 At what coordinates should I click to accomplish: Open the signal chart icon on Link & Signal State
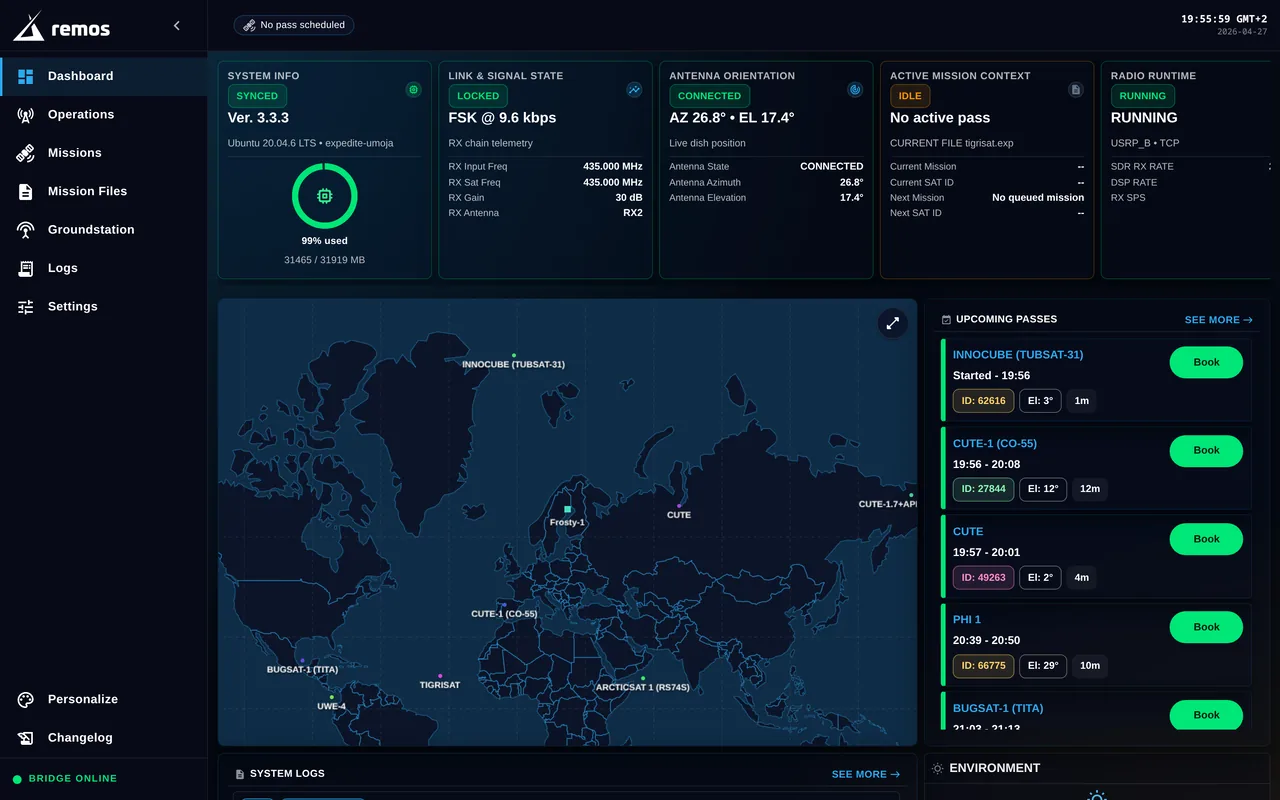634,89
